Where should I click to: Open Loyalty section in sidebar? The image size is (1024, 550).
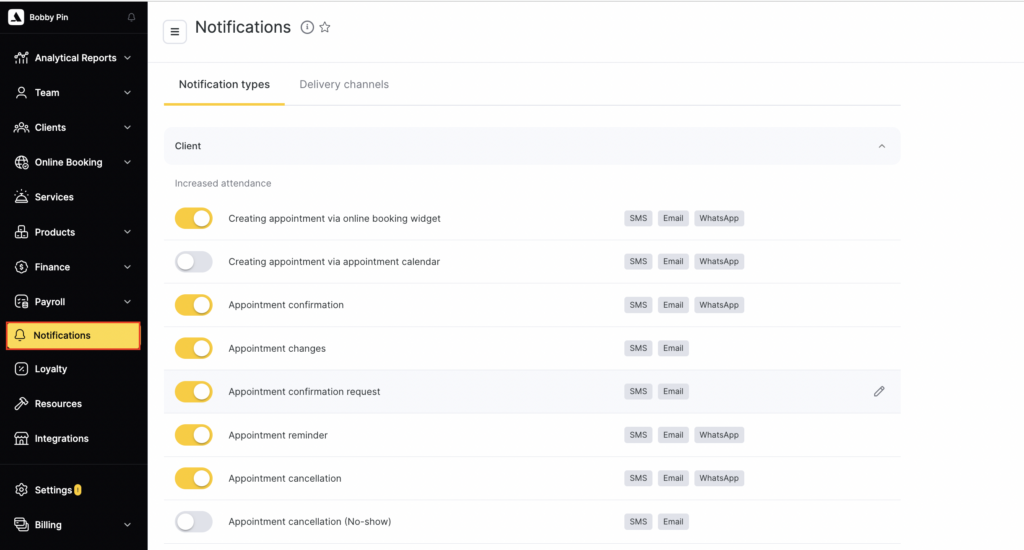(x=51, y=369)
